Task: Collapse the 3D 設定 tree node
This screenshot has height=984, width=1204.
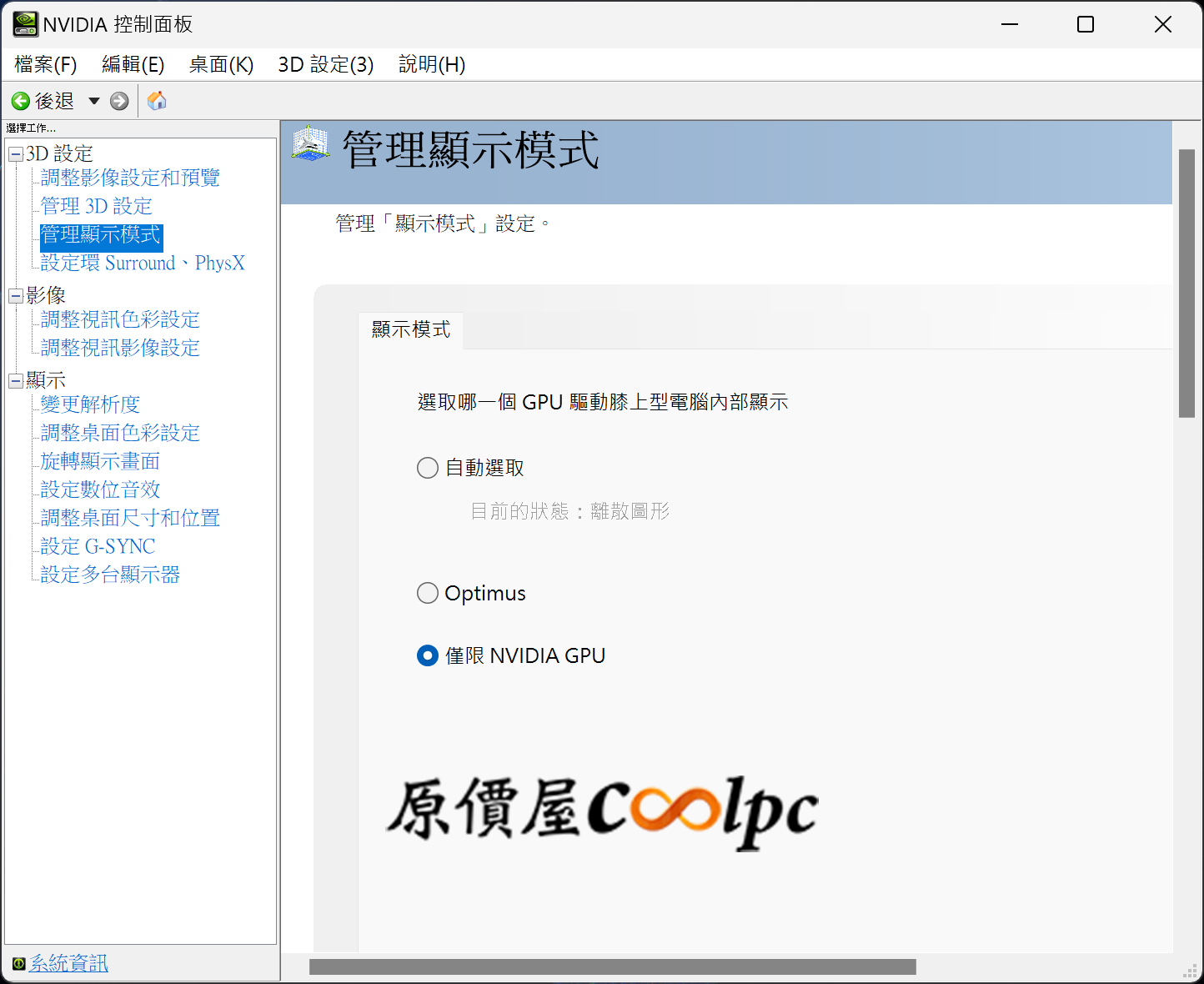Action: pyautogui.click(x=16, y=154)
